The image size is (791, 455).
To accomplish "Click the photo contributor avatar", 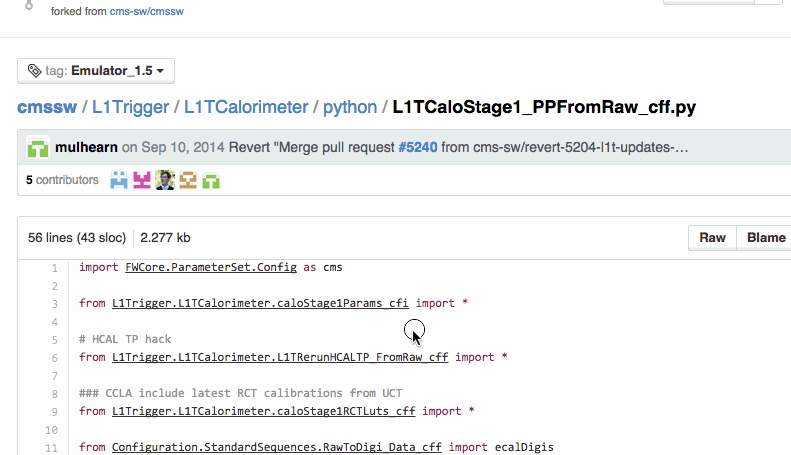I will click(165, 181).
